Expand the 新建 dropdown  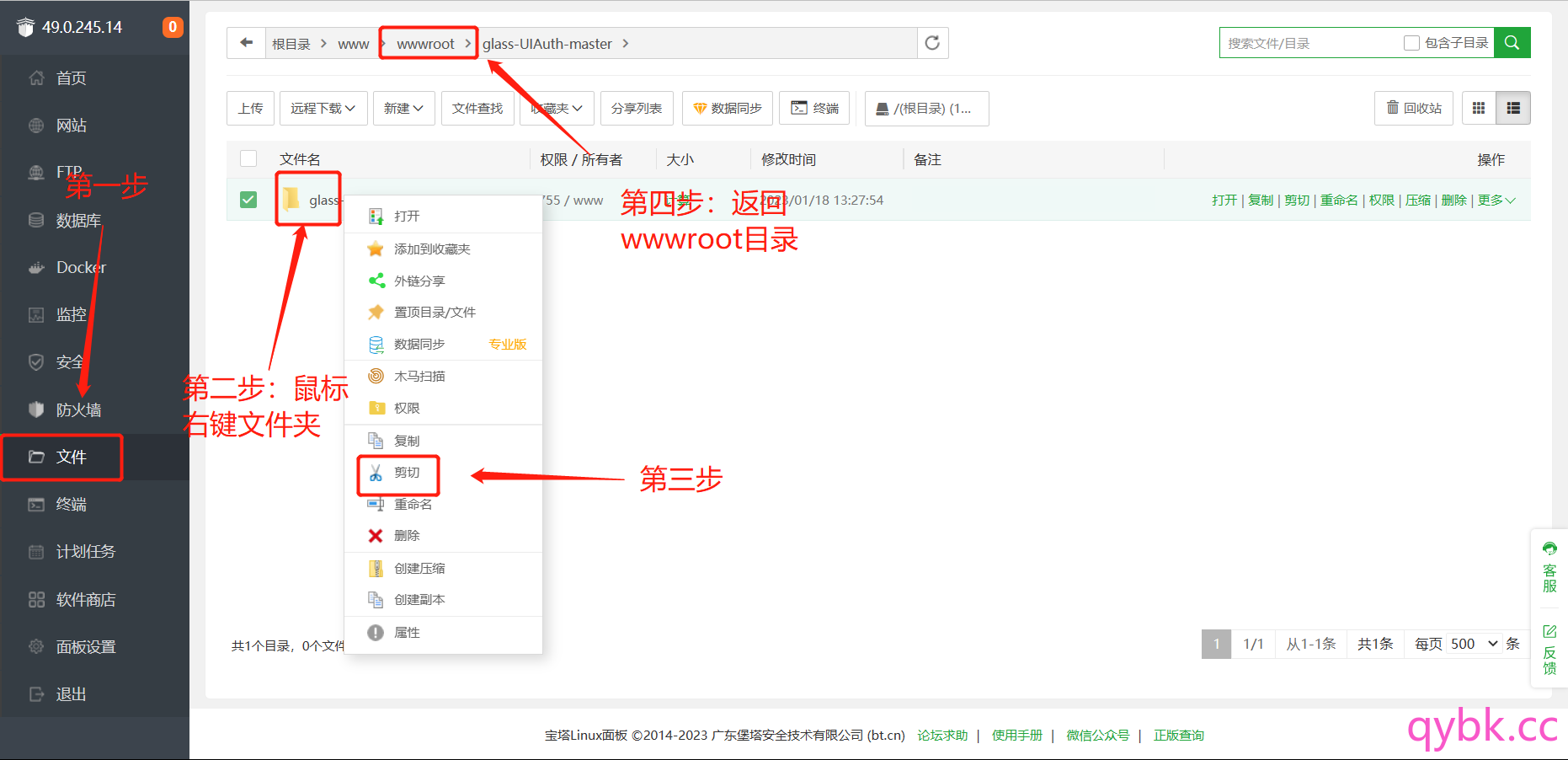pos(403,108)
